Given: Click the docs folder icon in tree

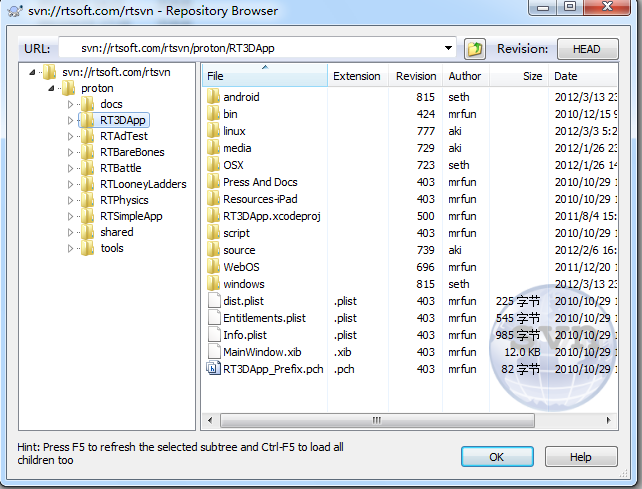Looking at the screenshot, I should [x=87, y=104].
